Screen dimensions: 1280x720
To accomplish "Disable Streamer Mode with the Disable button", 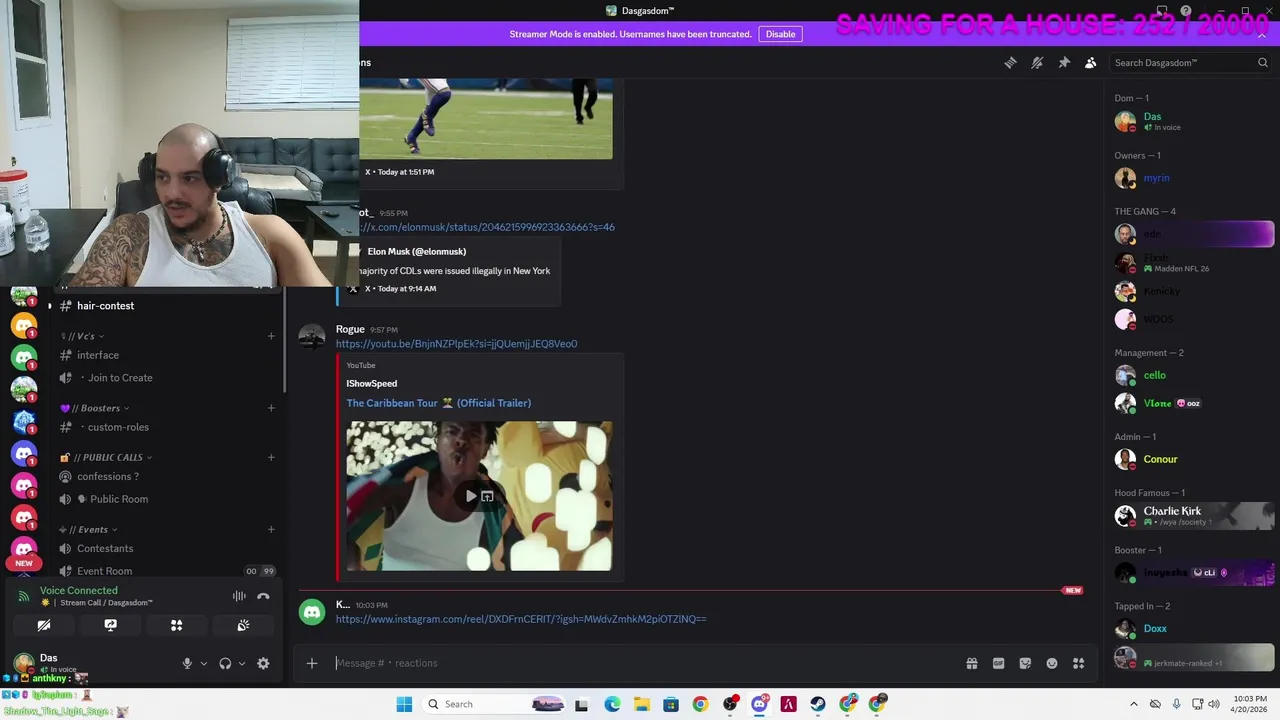I will pyautogui.click(x=780, y=34).
